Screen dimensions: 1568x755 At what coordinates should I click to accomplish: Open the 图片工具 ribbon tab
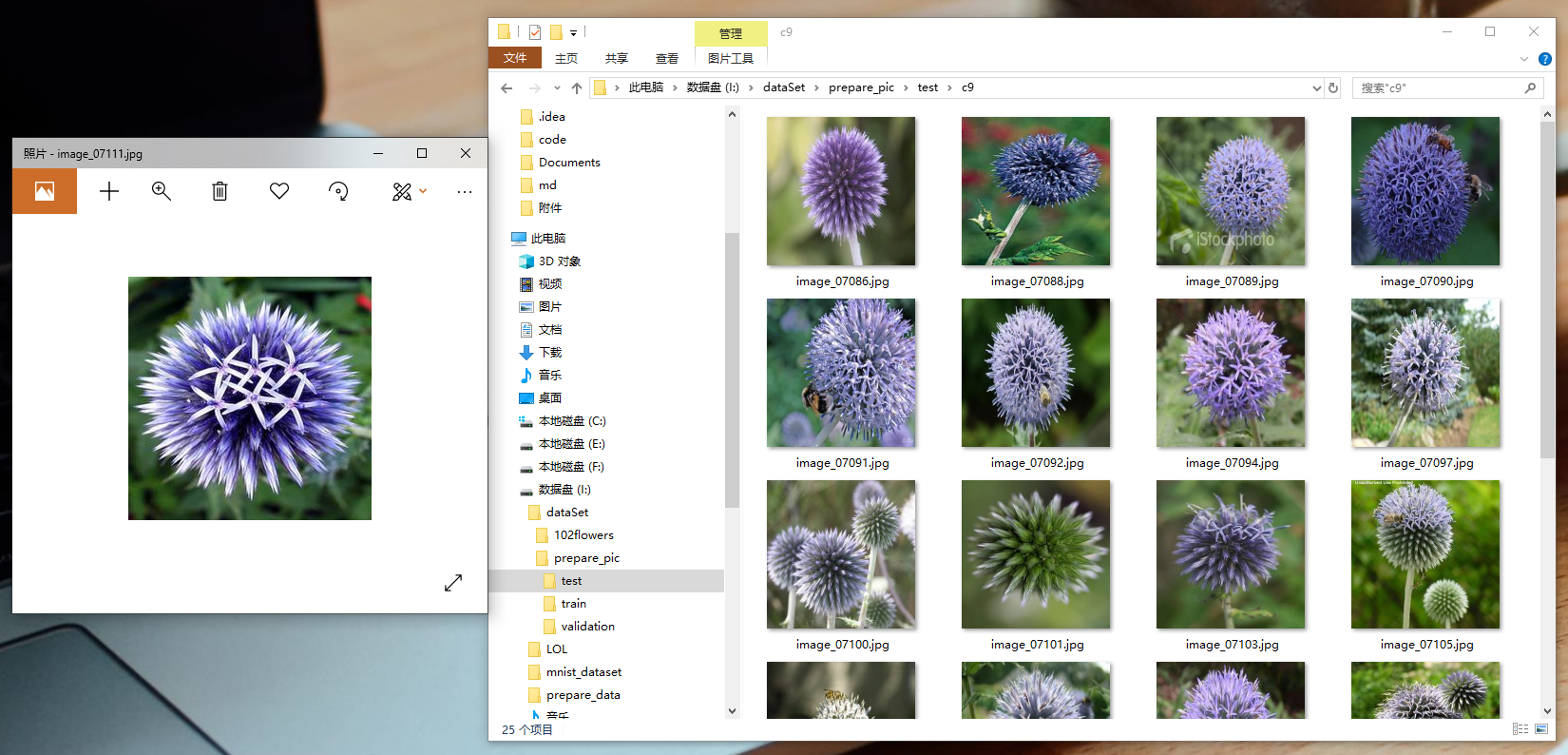coord(731,59)
